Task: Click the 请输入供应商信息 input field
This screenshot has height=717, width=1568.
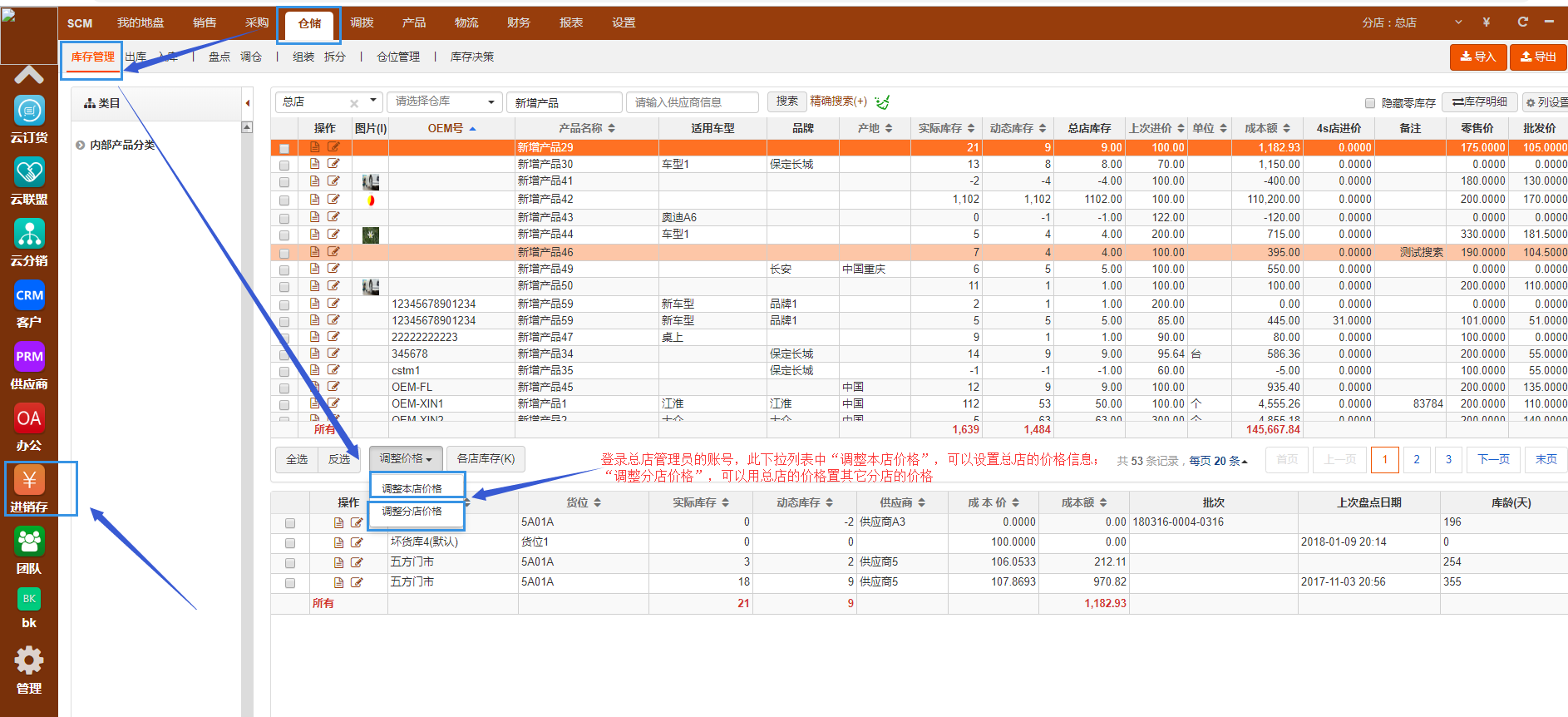Action: (692, 102)
